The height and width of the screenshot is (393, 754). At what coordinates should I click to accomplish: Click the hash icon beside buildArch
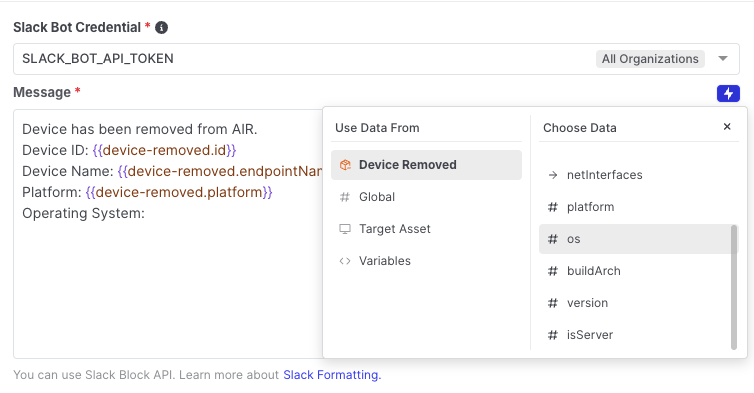[x=553, y=271]
